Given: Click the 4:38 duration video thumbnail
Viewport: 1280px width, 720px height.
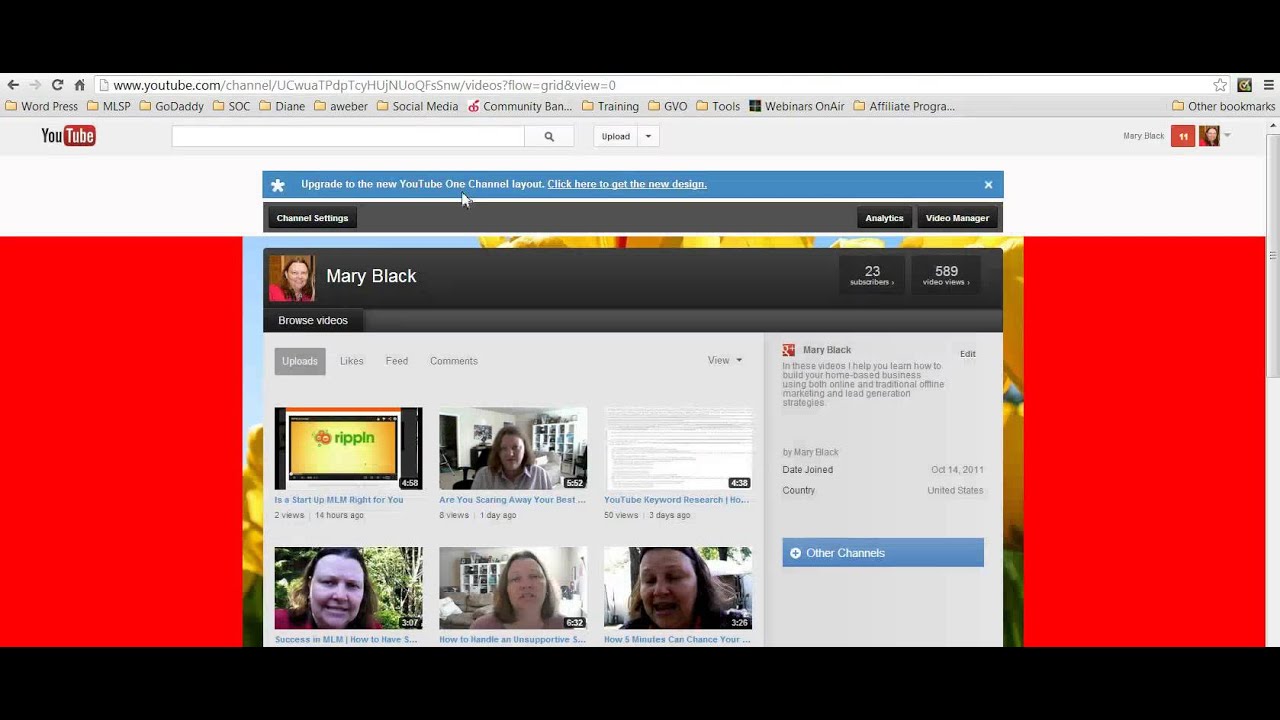Looking at the screenshot, I should click(x=678, y=448).
